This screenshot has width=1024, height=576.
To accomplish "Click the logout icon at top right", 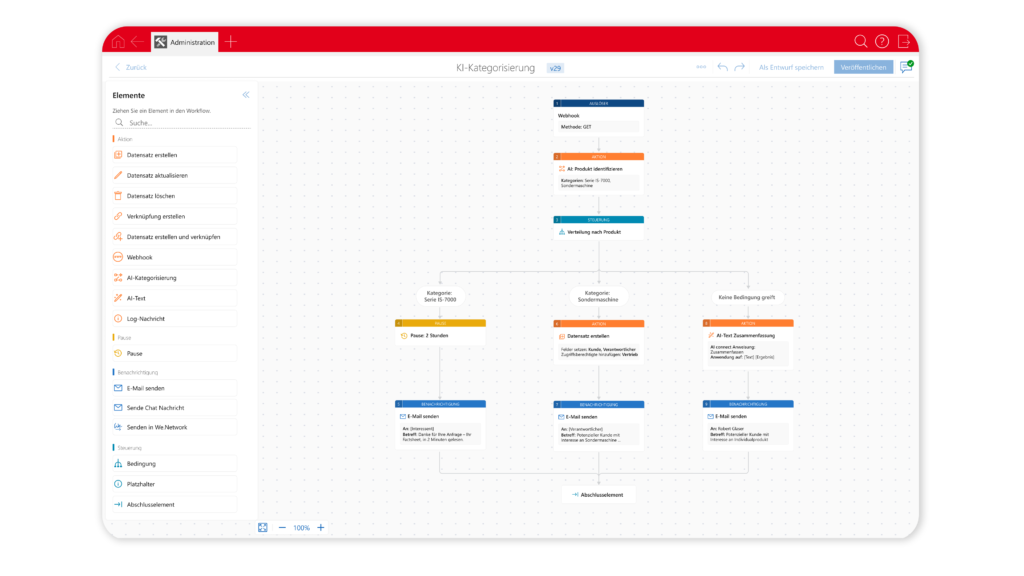I will pos(904,41).
